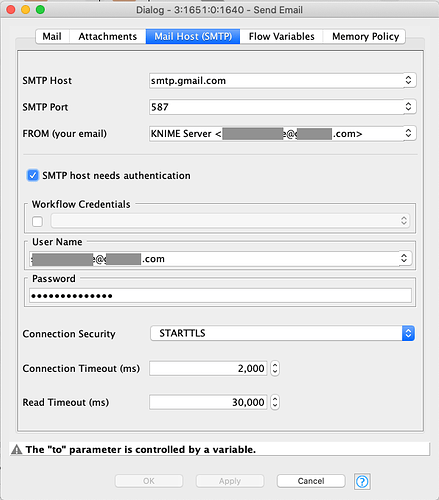Click the warning triangle icon

coord(16,450)
